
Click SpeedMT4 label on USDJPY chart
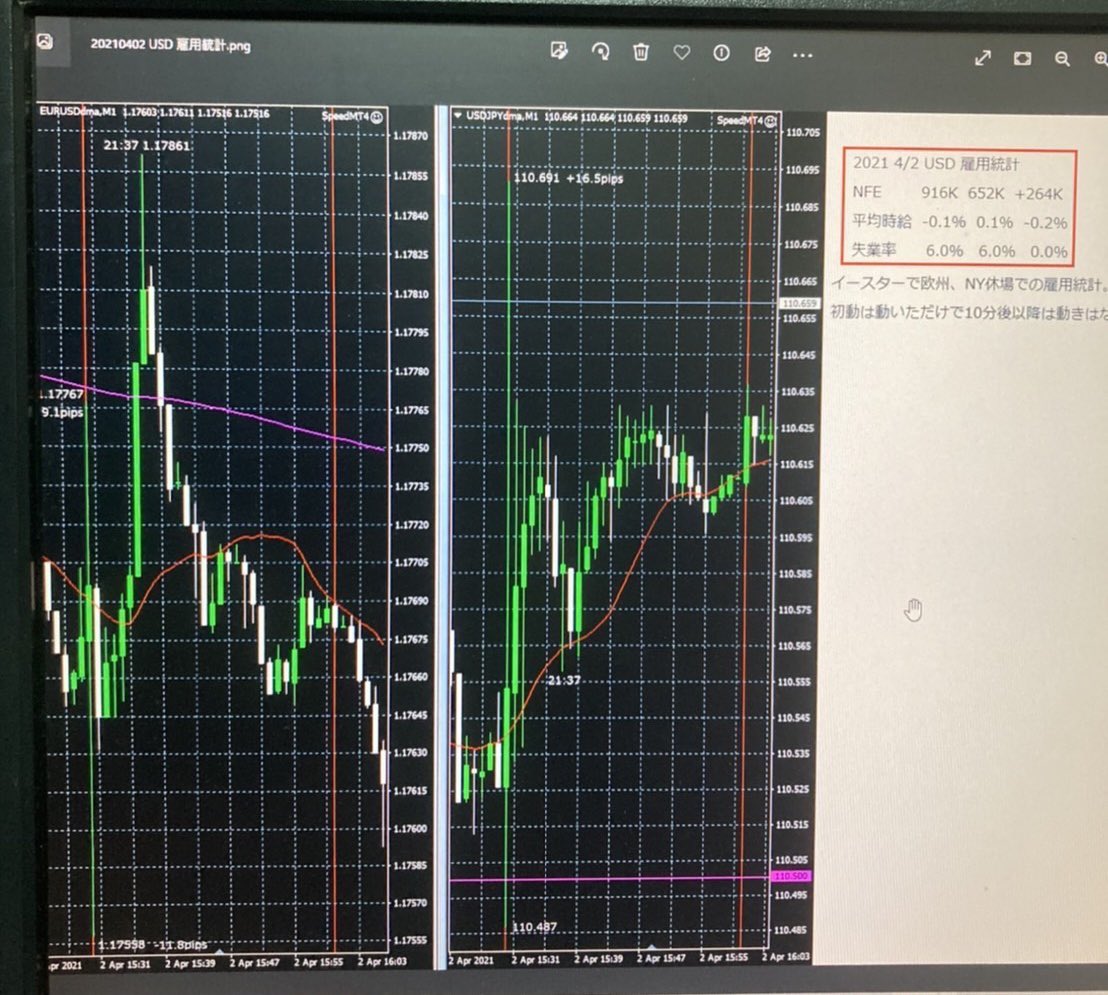pos(740,121)
